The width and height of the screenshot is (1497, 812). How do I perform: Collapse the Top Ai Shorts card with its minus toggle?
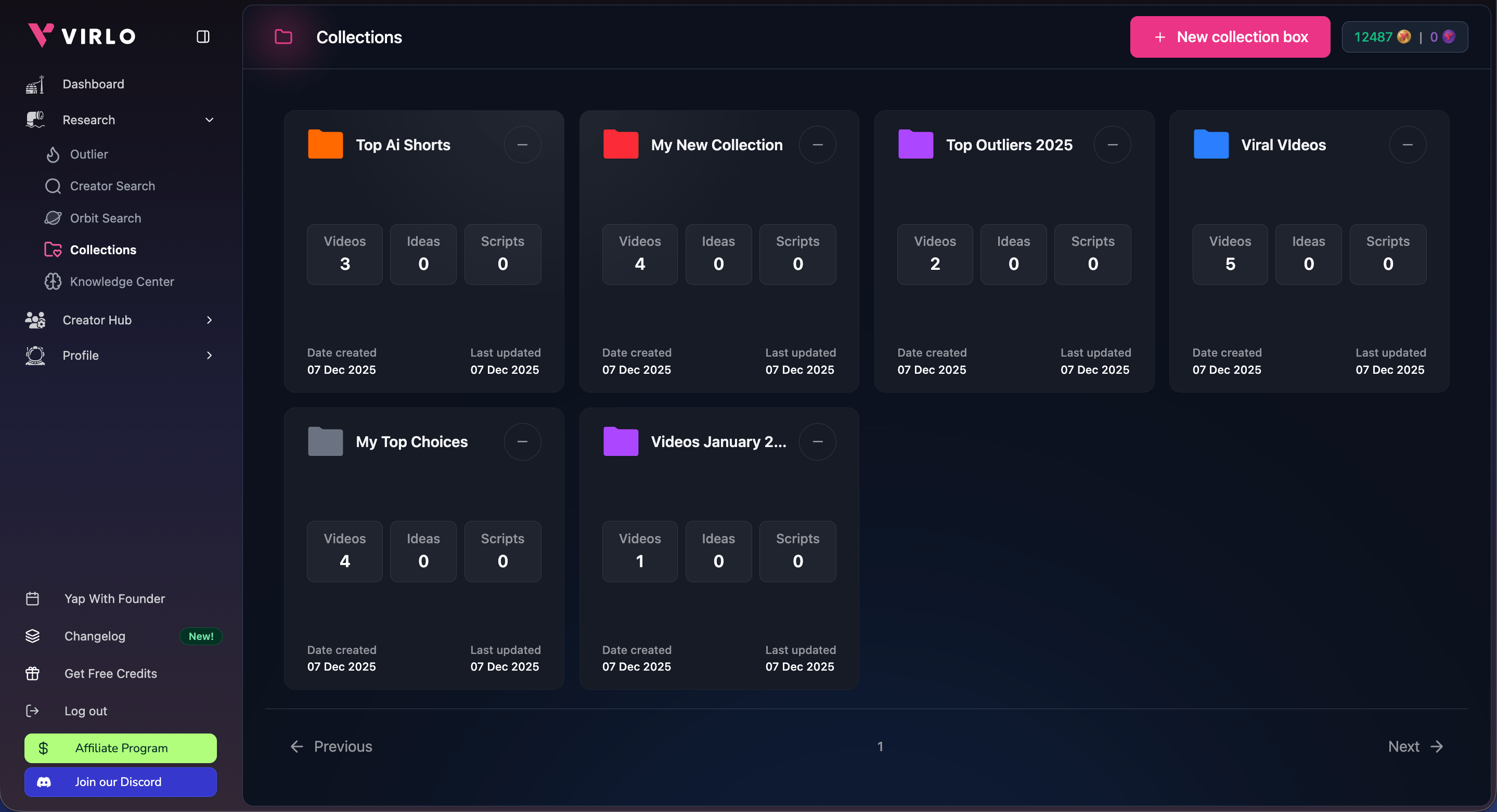pos(522,144)
